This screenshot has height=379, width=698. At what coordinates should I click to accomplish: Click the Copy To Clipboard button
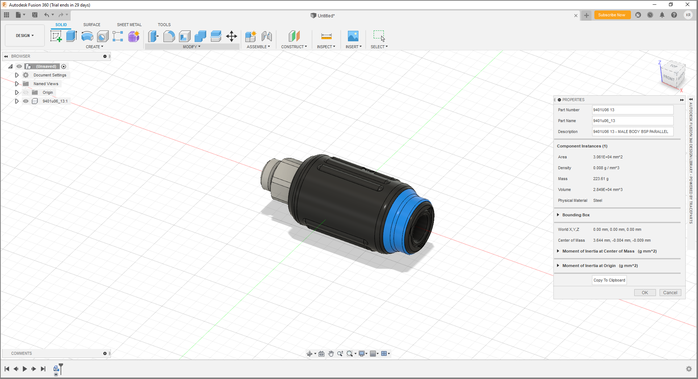point(609,280)
